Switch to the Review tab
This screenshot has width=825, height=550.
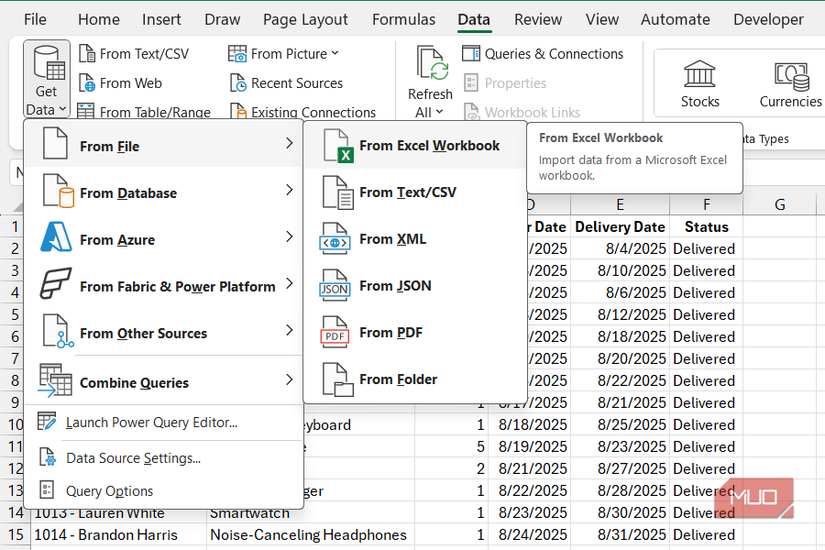(x=538, y=19)
